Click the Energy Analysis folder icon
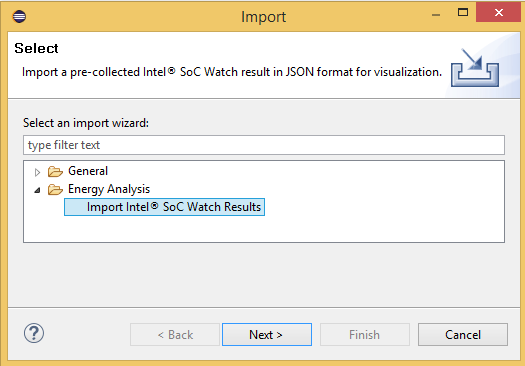525x366 pixels. point(55,190)
